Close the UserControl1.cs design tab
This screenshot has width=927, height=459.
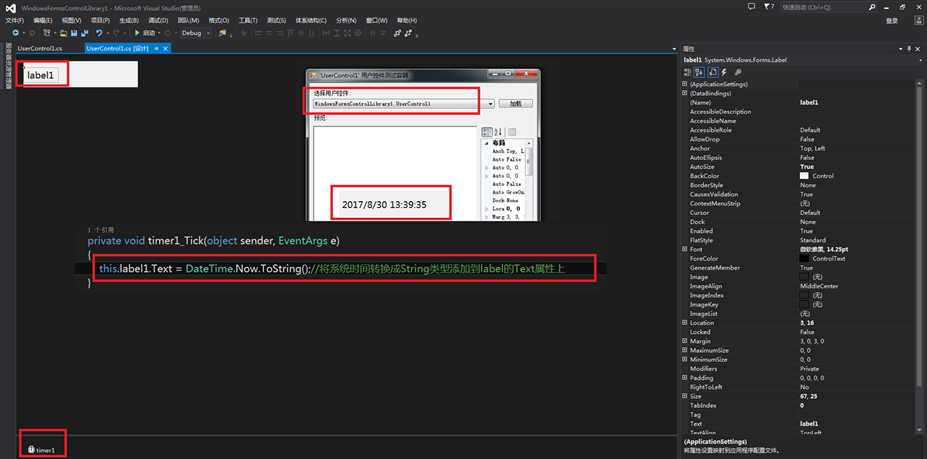coord(166,49)
